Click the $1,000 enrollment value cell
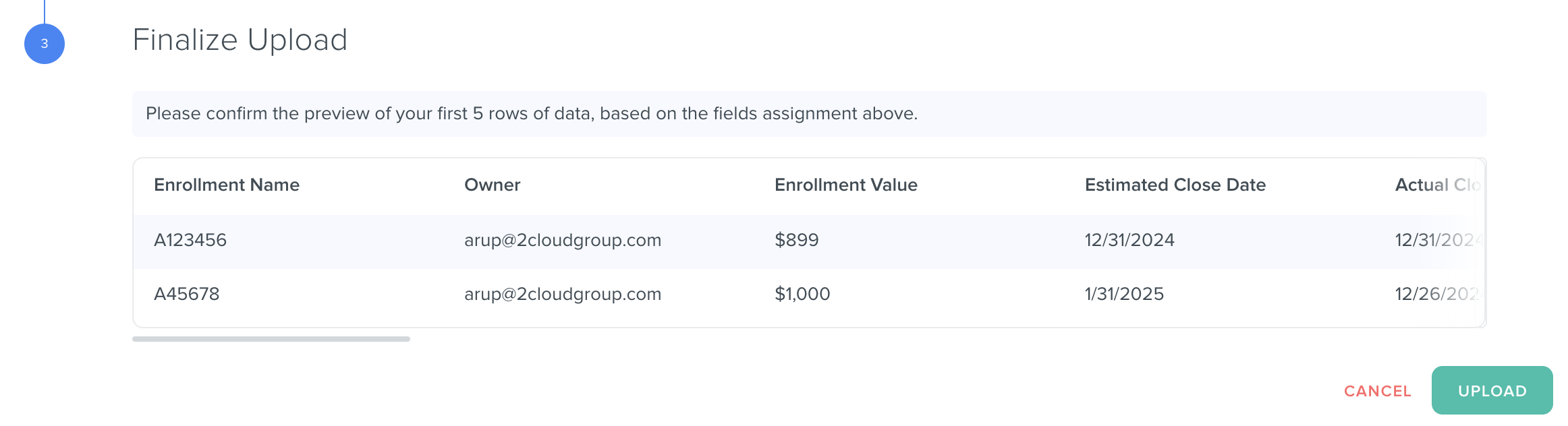 [802, 294]
